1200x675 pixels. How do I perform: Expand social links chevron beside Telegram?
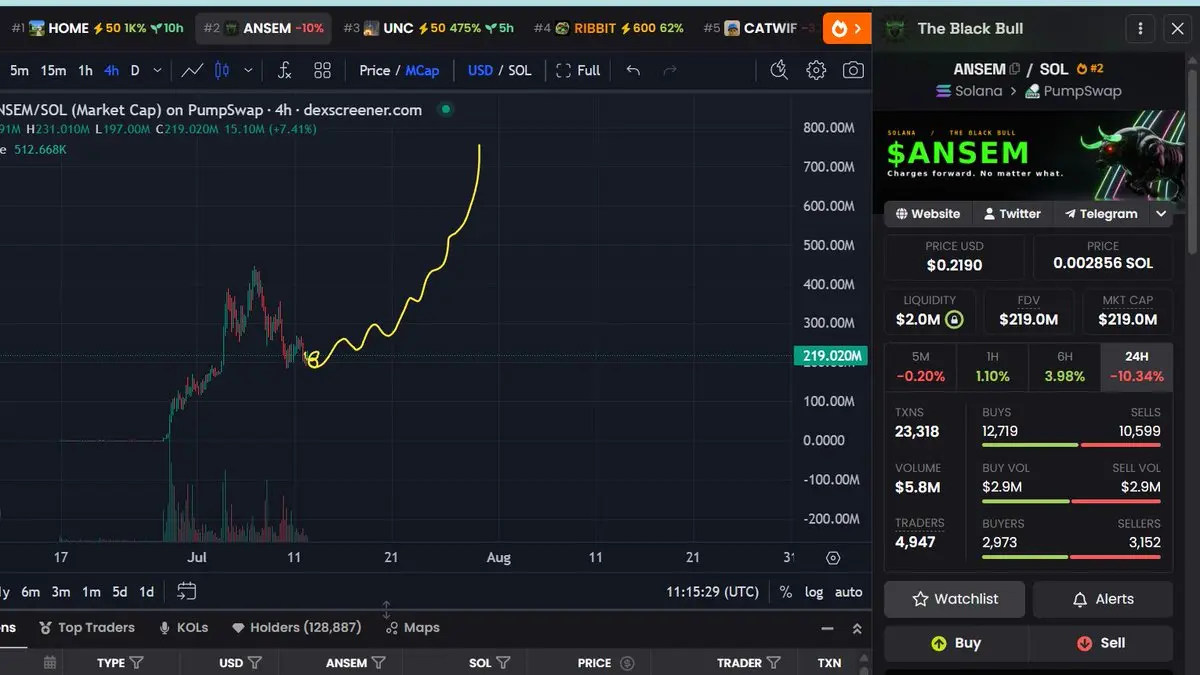coord(1161,214)
